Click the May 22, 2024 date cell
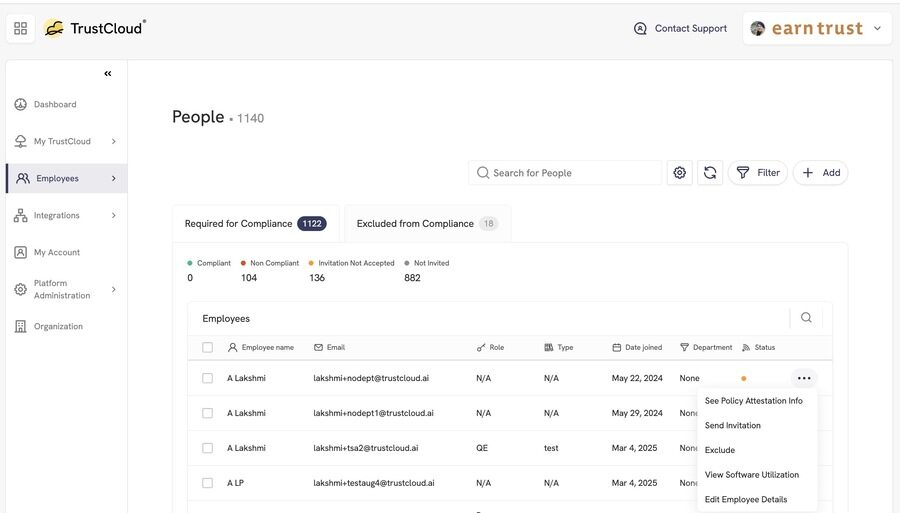The image size is (900, 513). click(x=637, y=378)
